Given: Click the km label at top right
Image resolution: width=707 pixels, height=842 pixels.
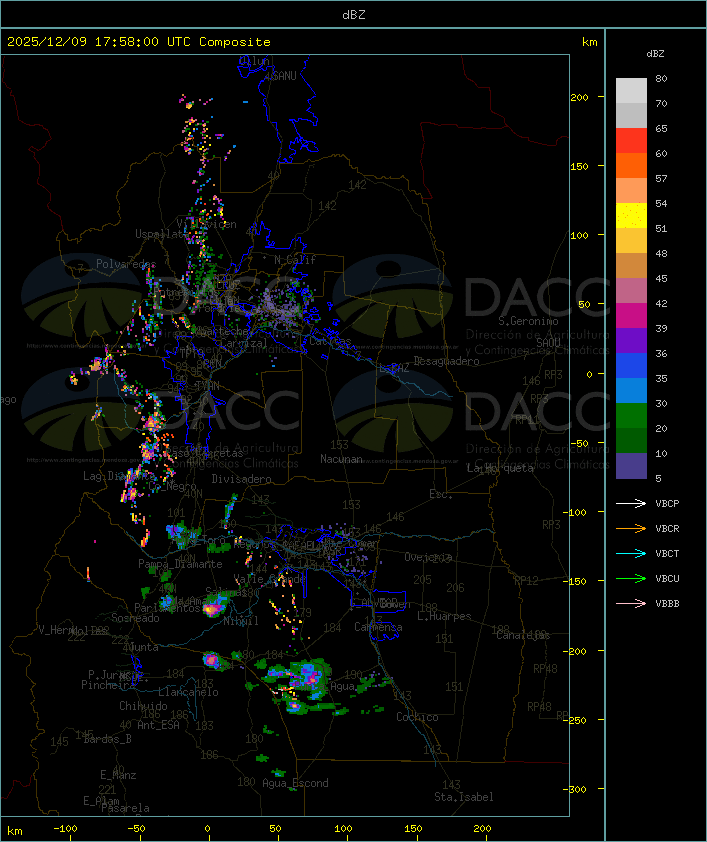Looking at the screenshot, I should [x=589, y=42].
